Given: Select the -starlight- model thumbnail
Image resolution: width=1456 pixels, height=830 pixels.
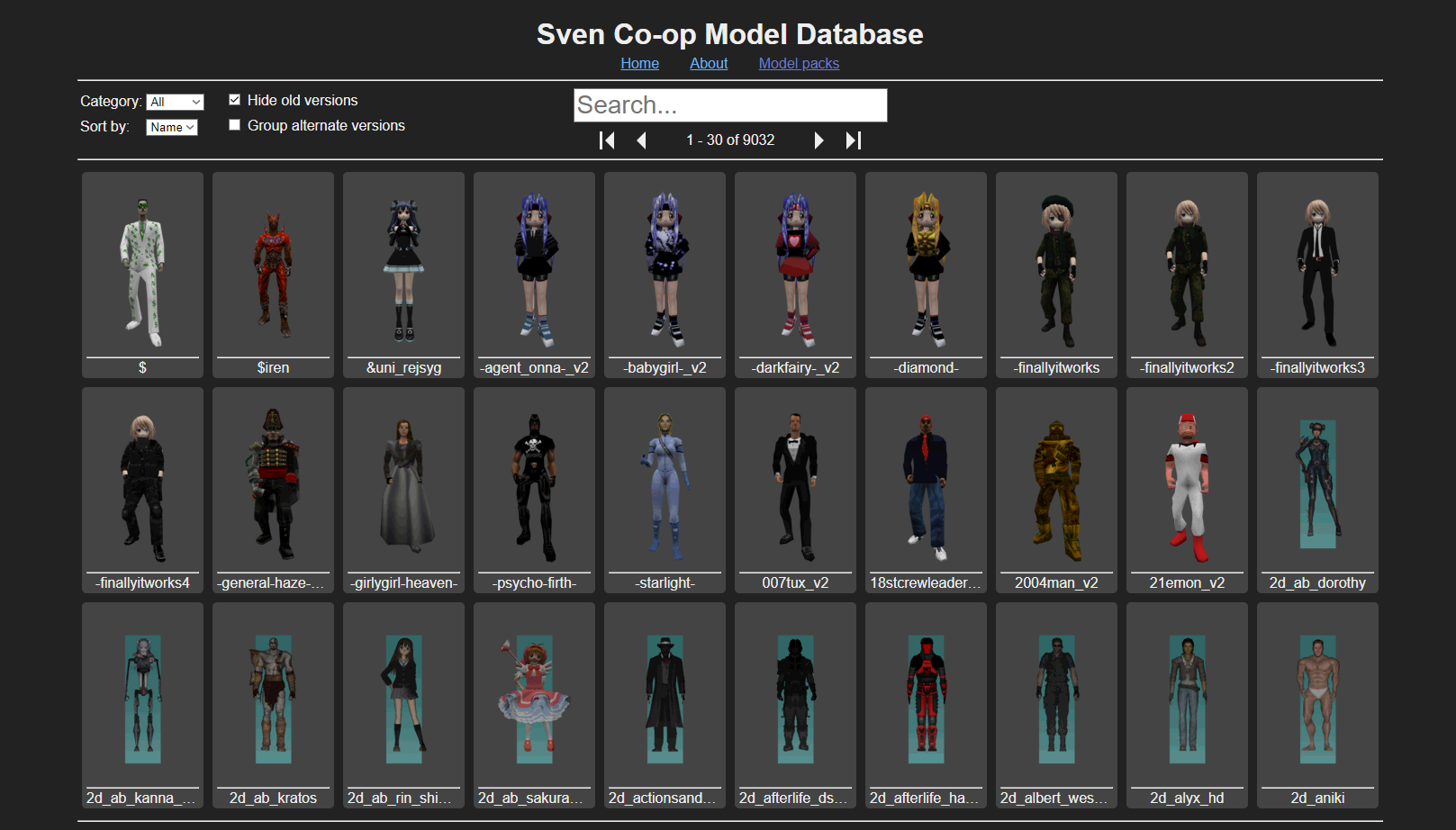Looking at the screenshot, I should click(665, 491).
